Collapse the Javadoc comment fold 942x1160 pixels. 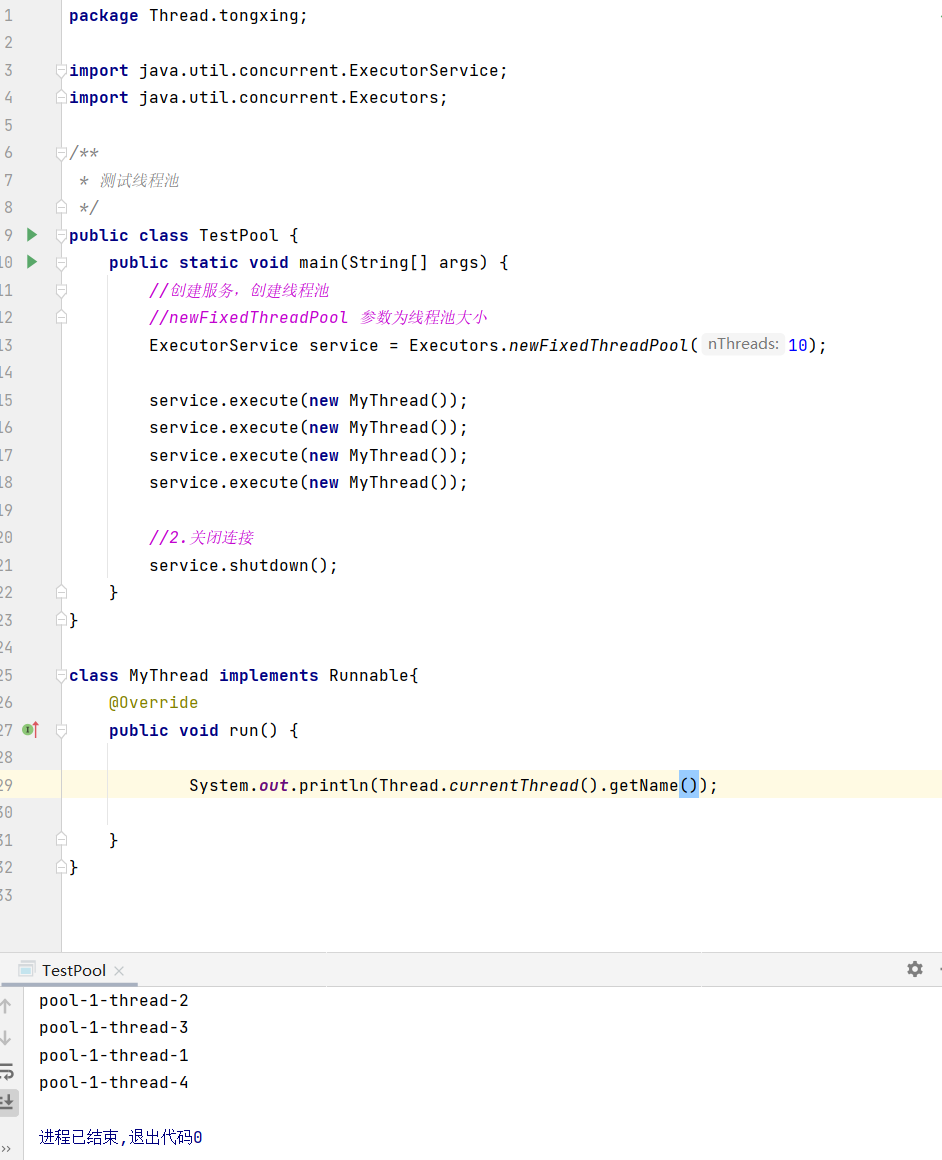click(61, 153)
